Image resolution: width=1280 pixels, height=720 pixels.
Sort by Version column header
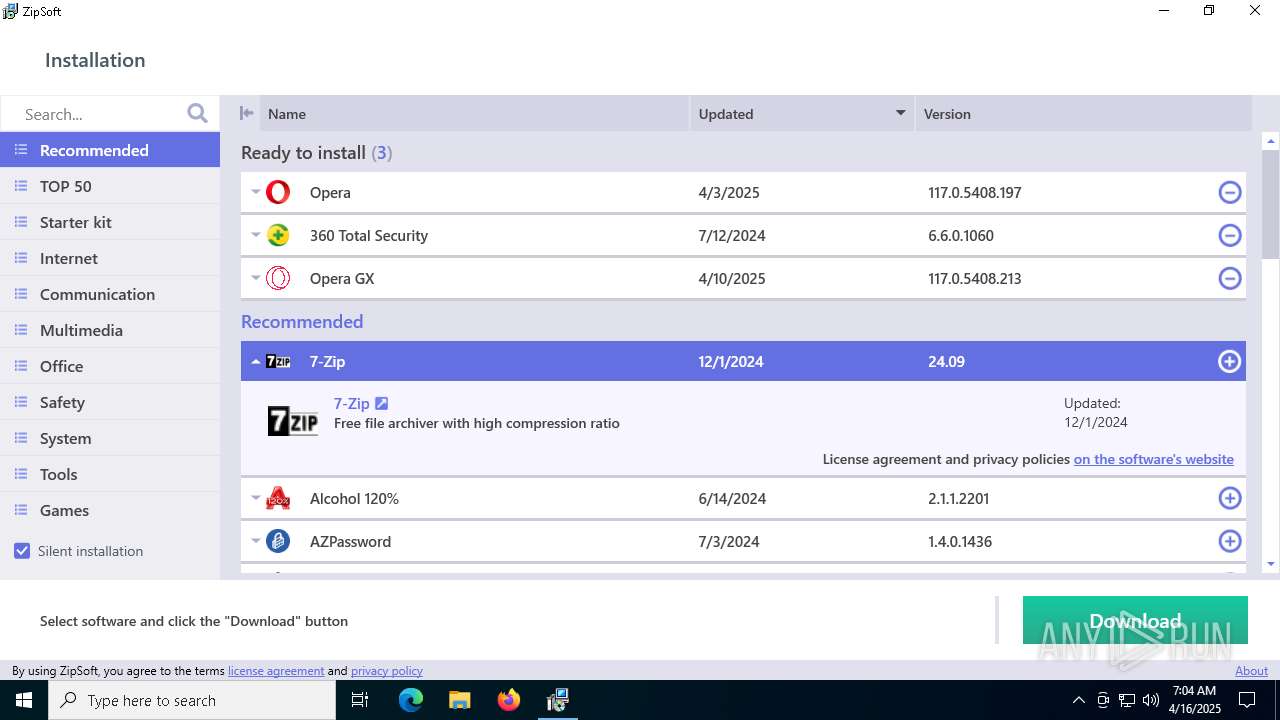point(1083,113)
